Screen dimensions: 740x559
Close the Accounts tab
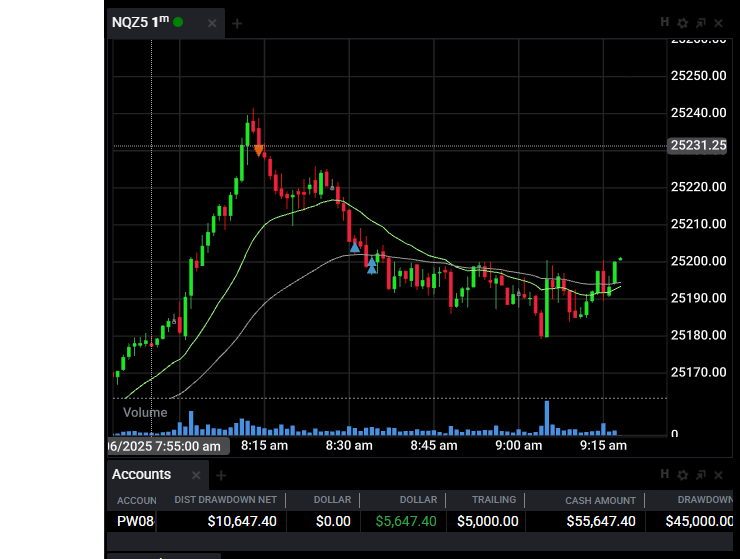point(196,475)
